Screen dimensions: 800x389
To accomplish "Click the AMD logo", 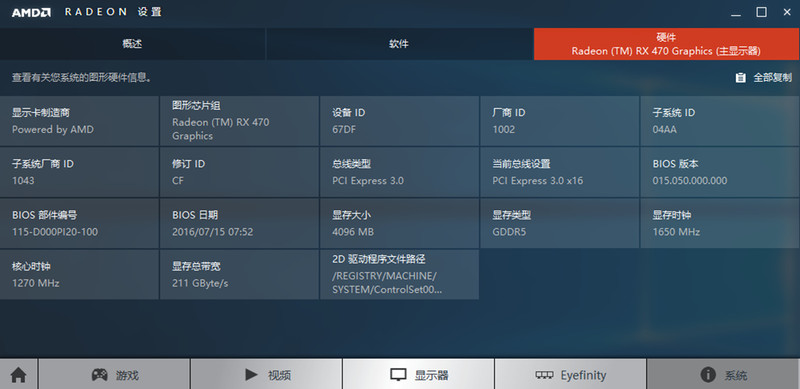I will [x=31, y=12].
